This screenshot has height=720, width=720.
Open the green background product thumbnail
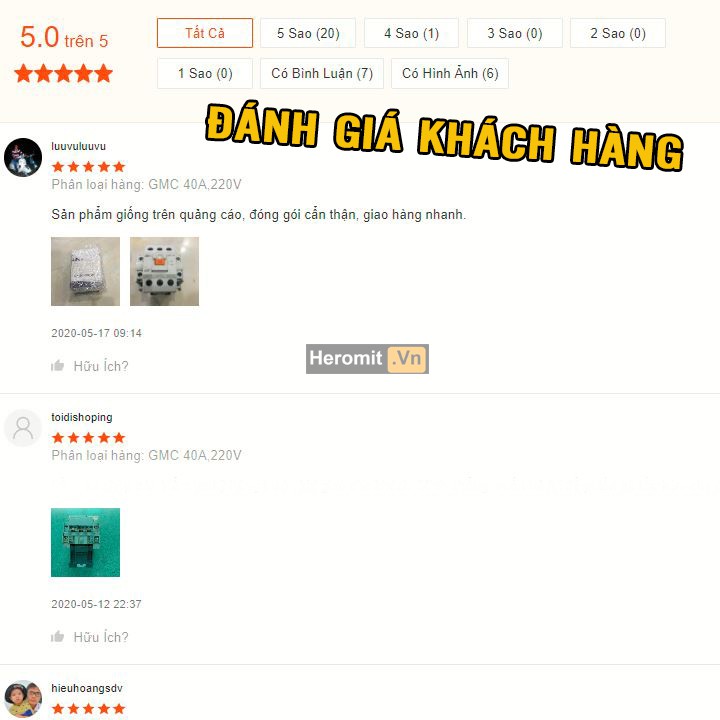(x=85, y=542)
